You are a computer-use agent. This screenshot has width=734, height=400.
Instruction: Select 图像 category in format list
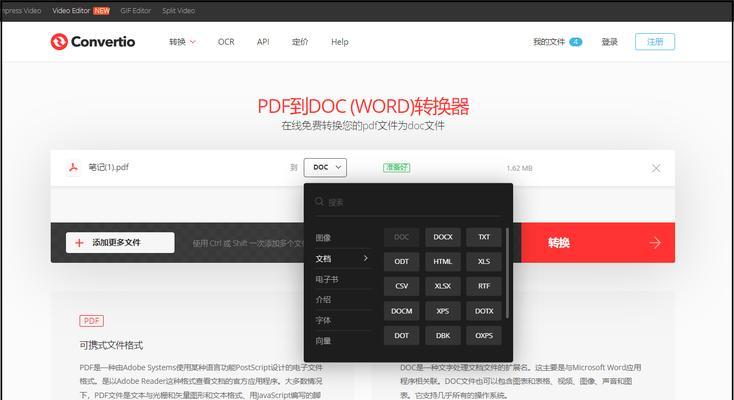point(323,237)
